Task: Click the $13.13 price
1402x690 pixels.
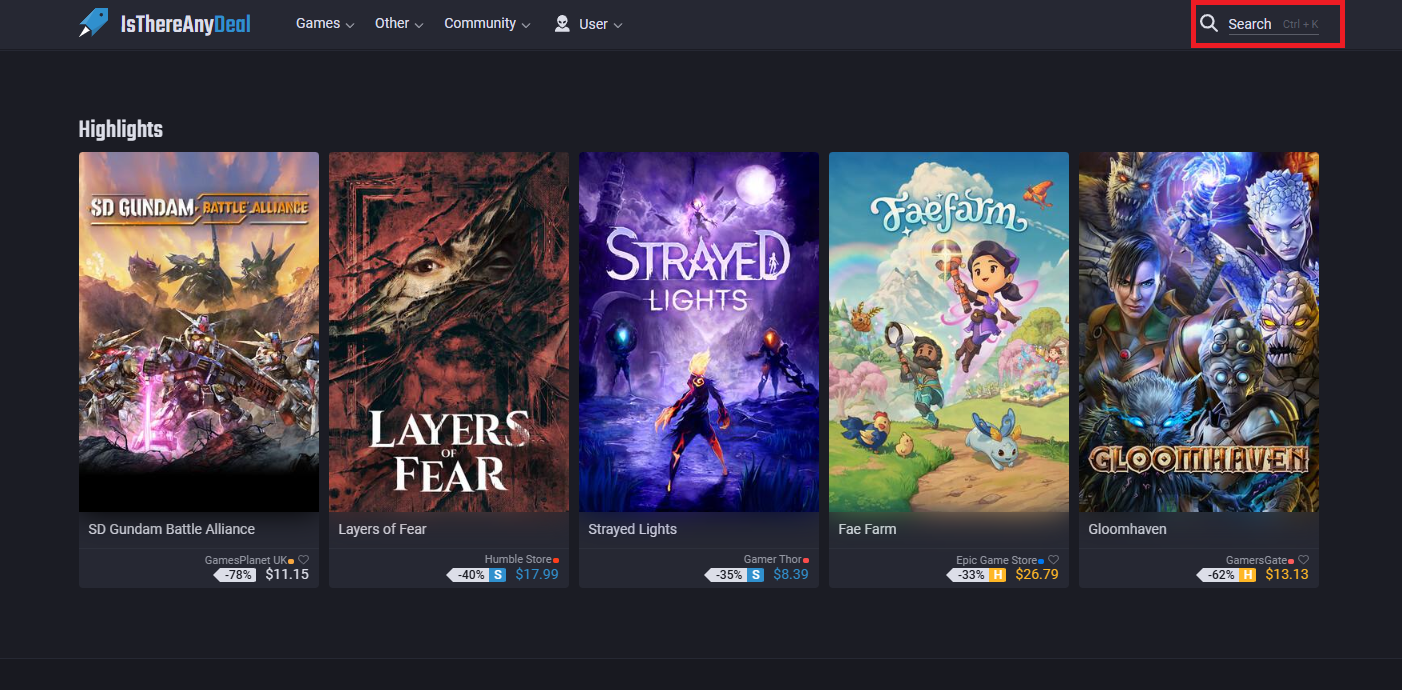Action: (1287, 575)
